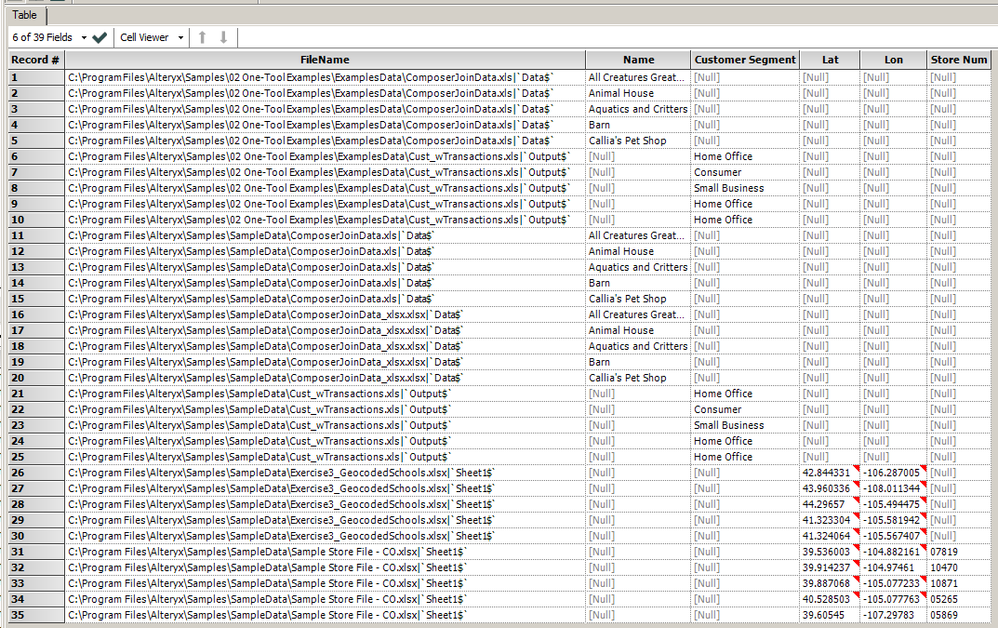Click Lon value -105.567407

point(891,536)
